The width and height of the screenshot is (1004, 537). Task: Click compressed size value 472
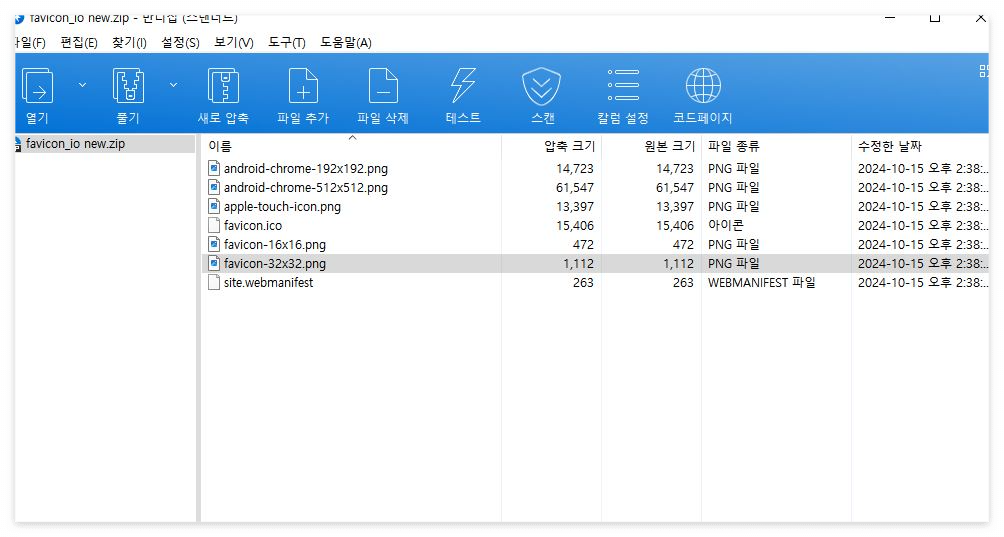[583, 245]
